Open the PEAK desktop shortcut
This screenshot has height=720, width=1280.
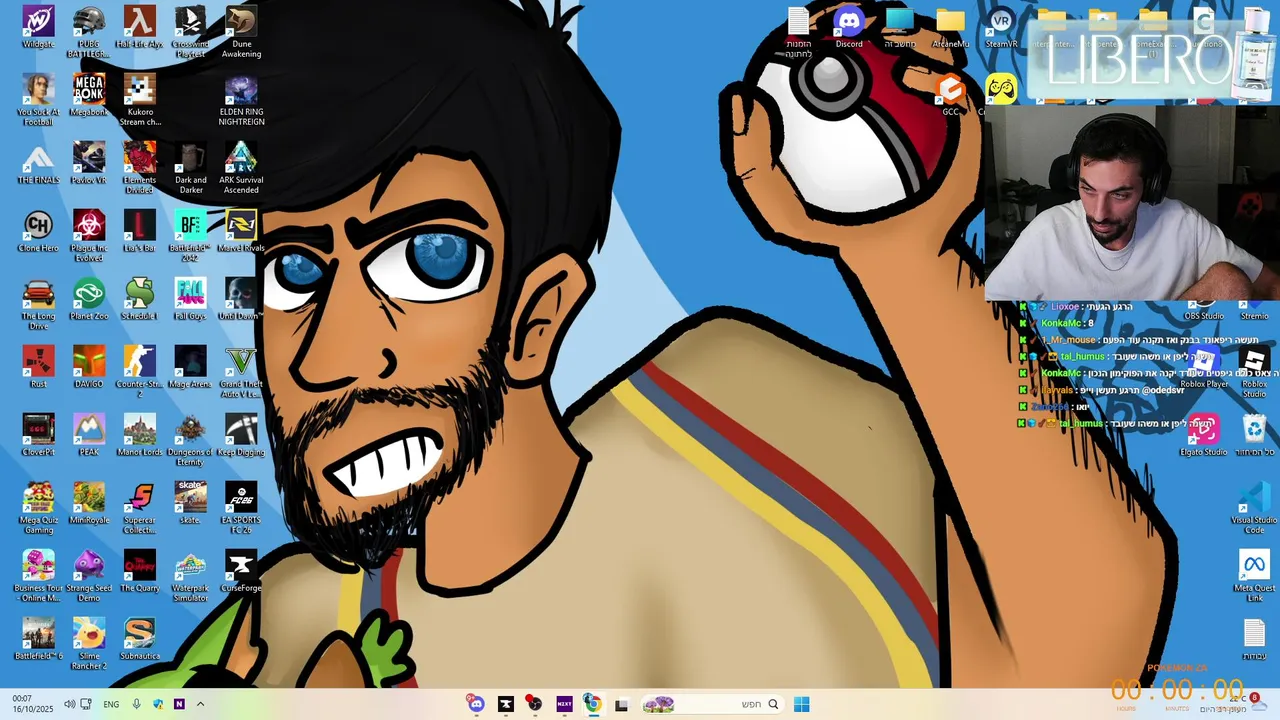[89, 435]
